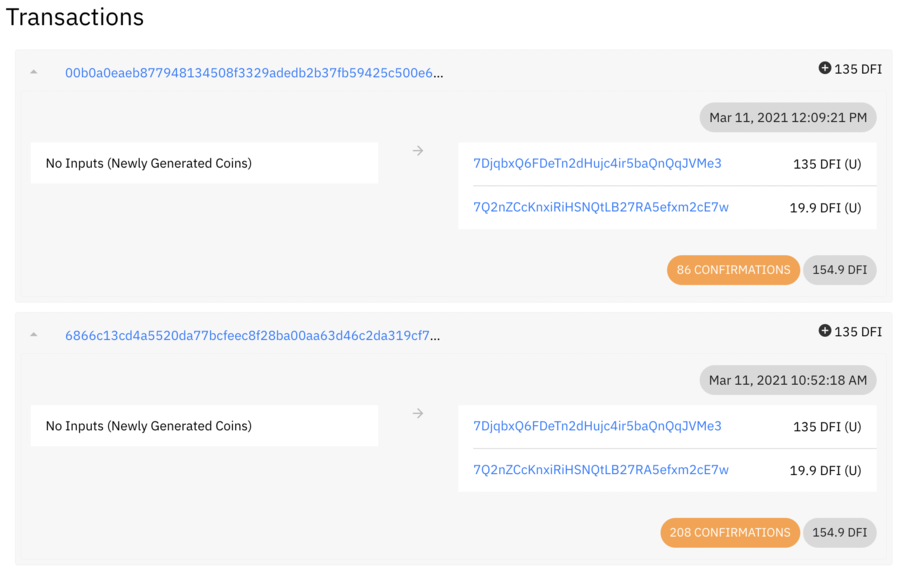Viewport: 900px width, 571px height.
Task: Click the Mar 11, 2021 12:09:21 PM timestamp
Action: [788, 118]
